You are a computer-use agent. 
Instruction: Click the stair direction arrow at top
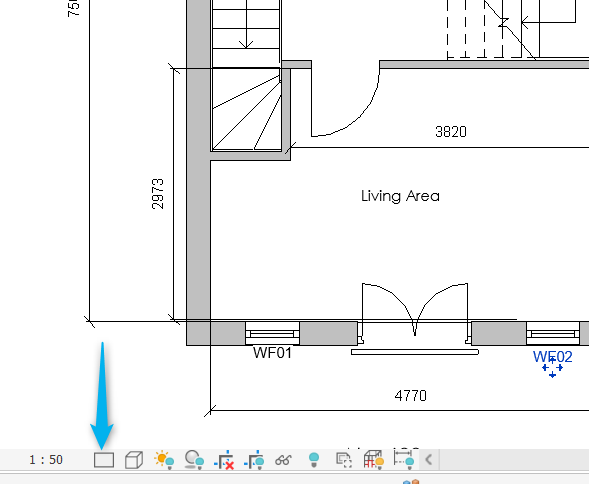click(246, 24)
